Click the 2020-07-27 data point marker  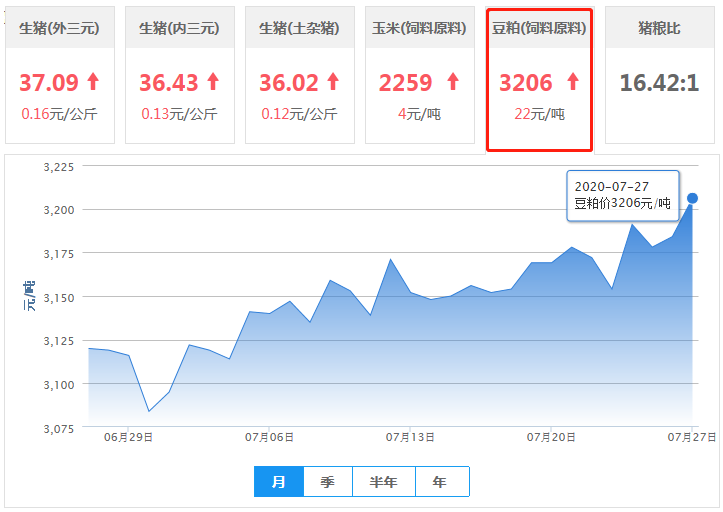tap(692, 198)
